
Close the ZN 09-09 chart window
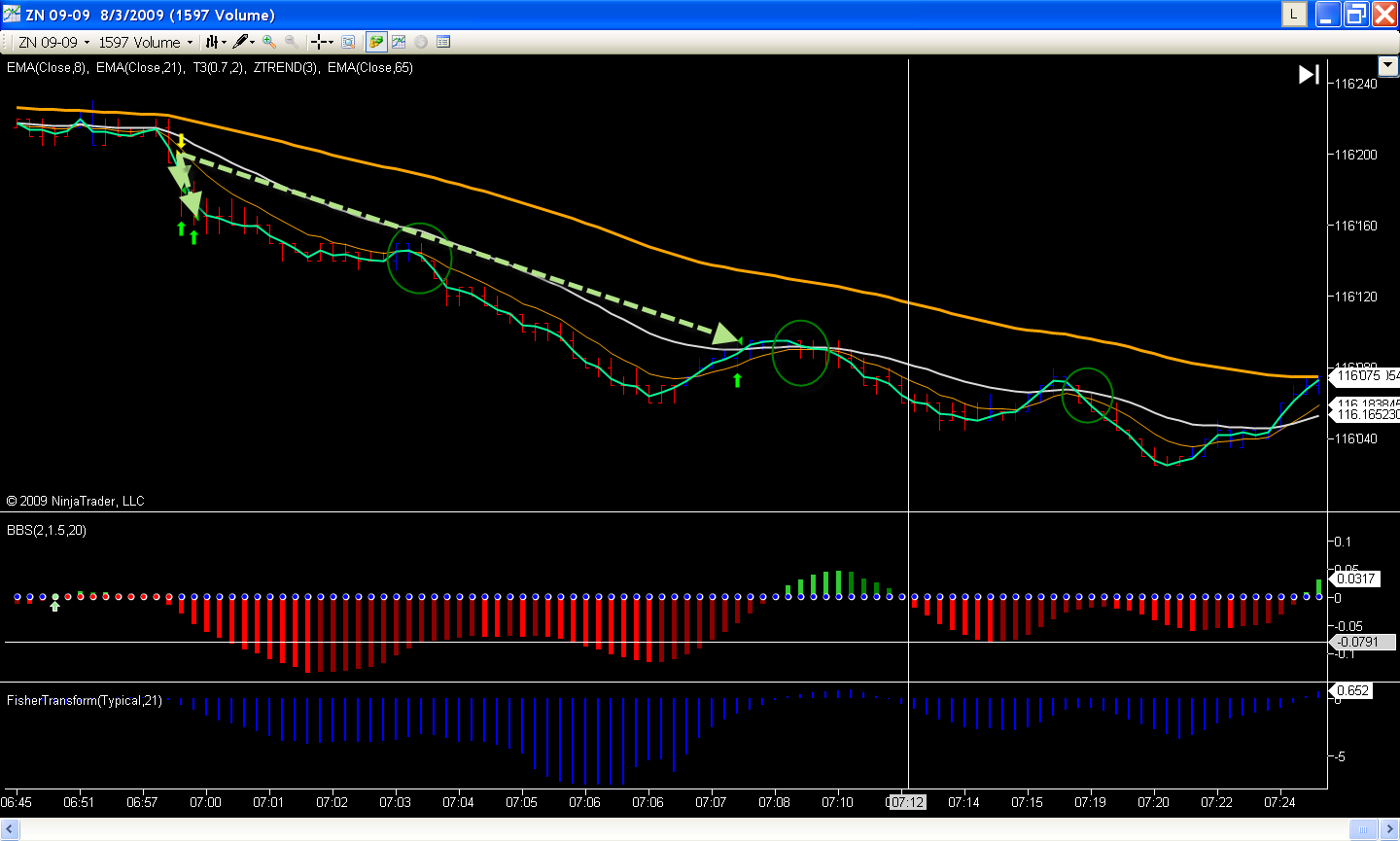[1384, 15]
